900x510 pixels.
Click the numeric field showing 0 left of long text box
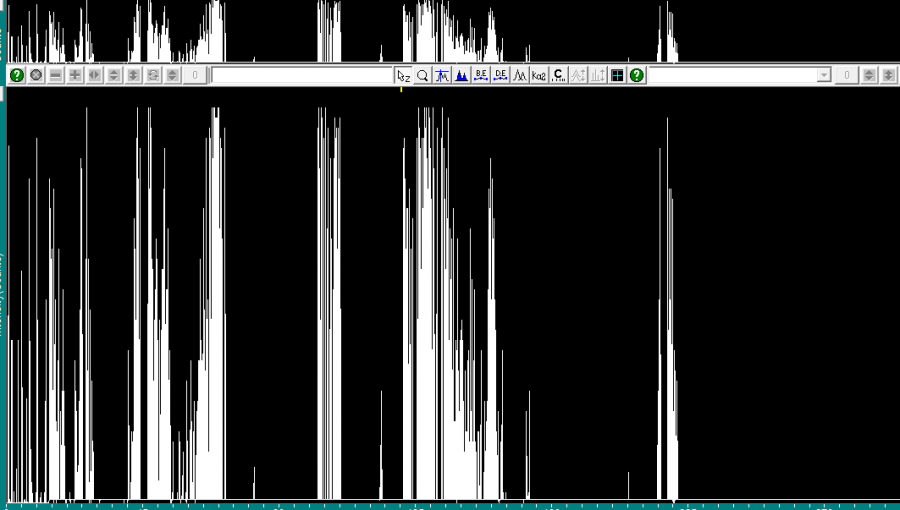click(x=195, y=75)
